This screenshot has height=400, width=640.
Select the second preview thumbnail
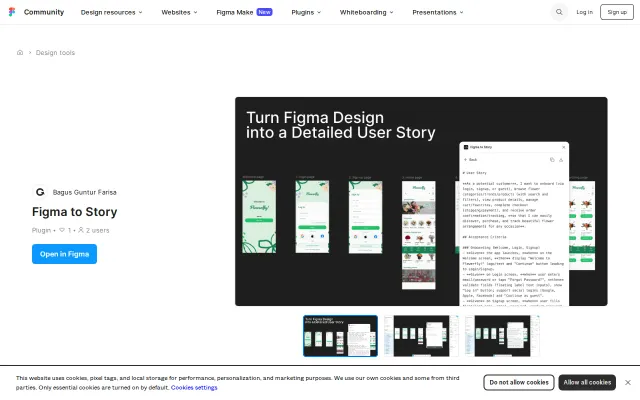(421, 336)
